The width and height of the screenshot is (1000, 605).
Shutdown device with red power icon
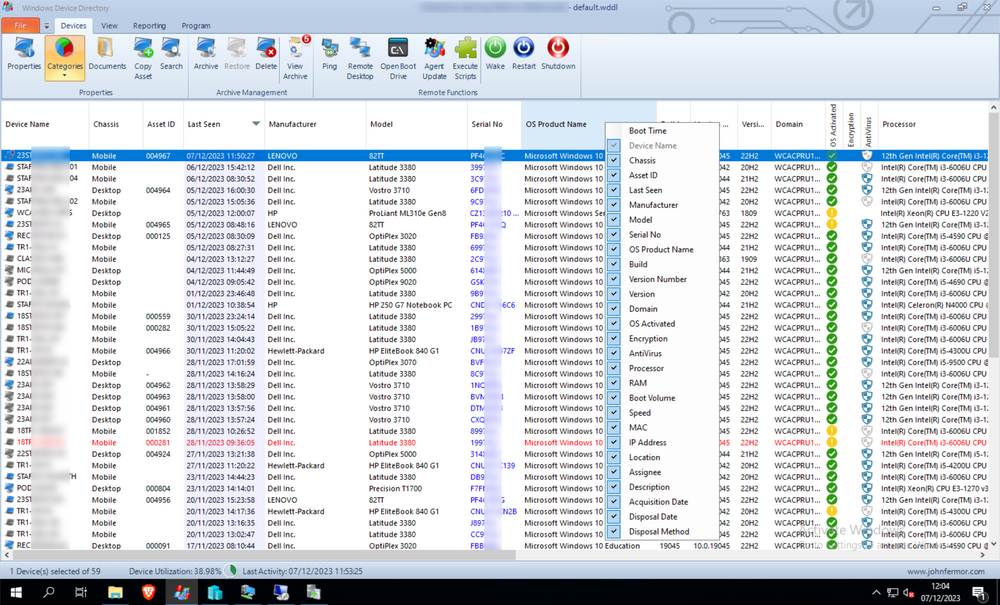558,54
